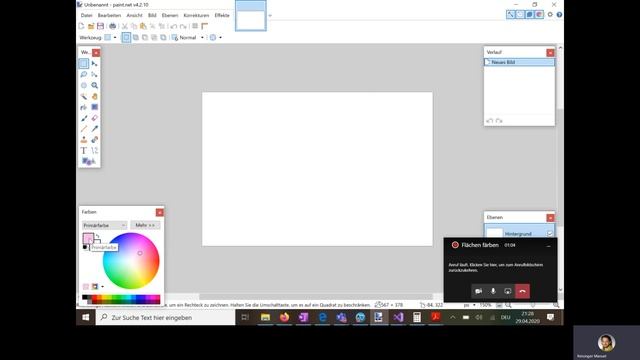Image resolution: width=640 pixels, height=360 pixels.
Task: Select the Clone Stamp tool
Action: coord(84,140)
